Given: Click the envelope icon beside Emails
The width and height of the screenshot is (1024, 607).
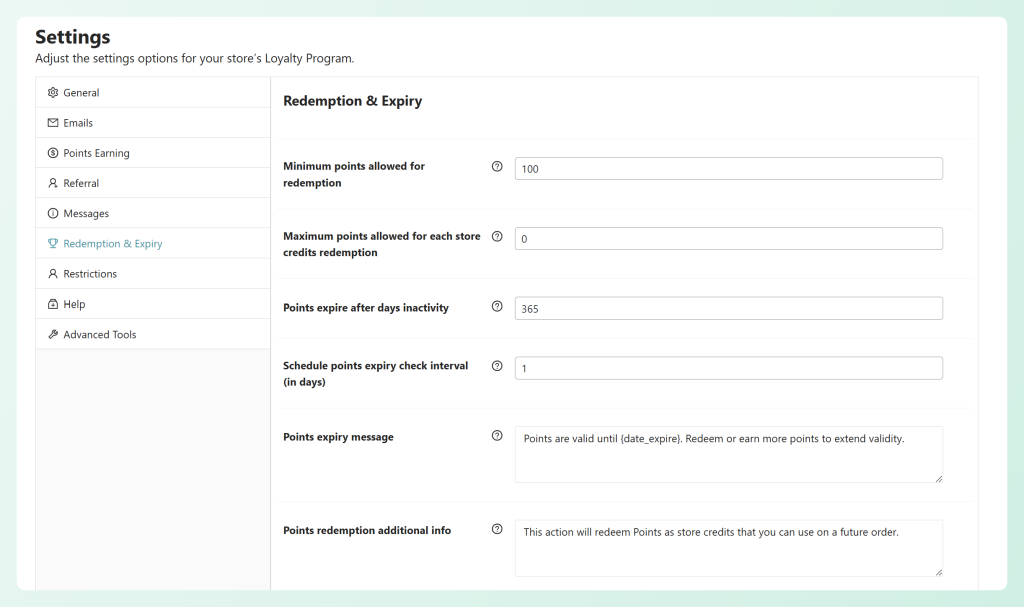Looking at the screenshot, I should pyautogui.click(x=52, y=122).
